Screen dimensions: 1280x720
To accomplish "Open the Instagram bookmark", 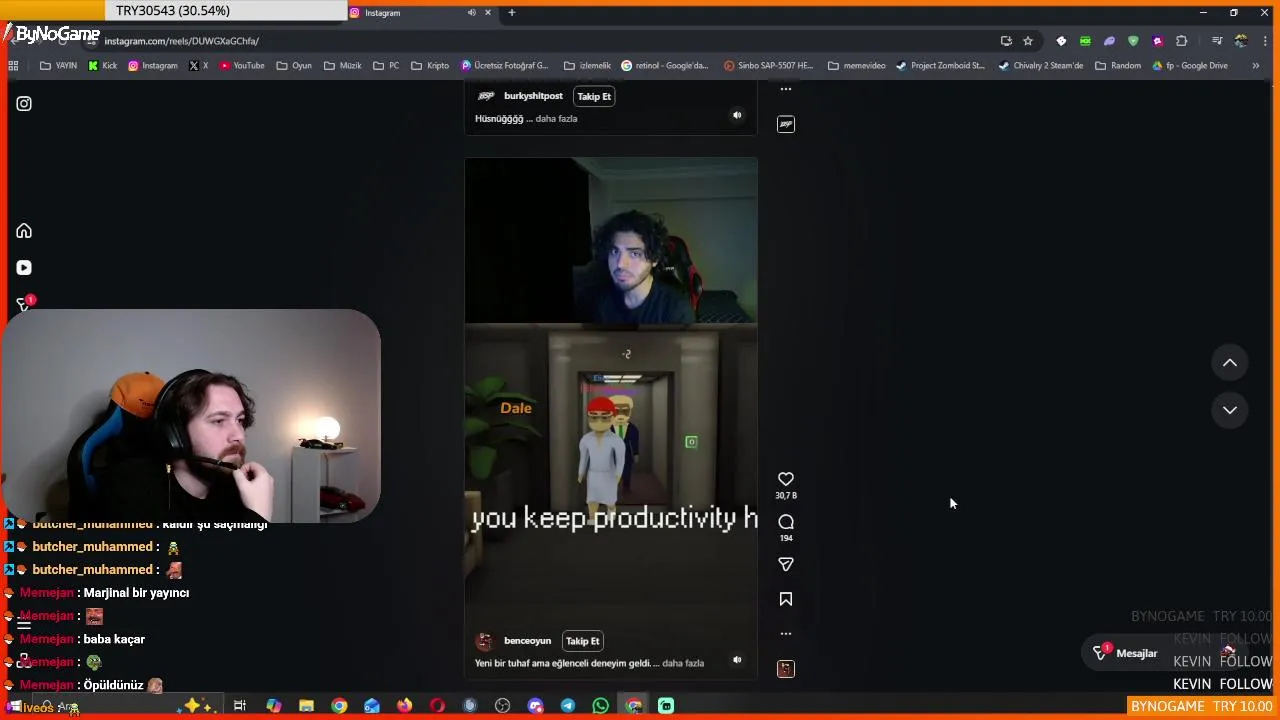I will [x=153, y=66].
